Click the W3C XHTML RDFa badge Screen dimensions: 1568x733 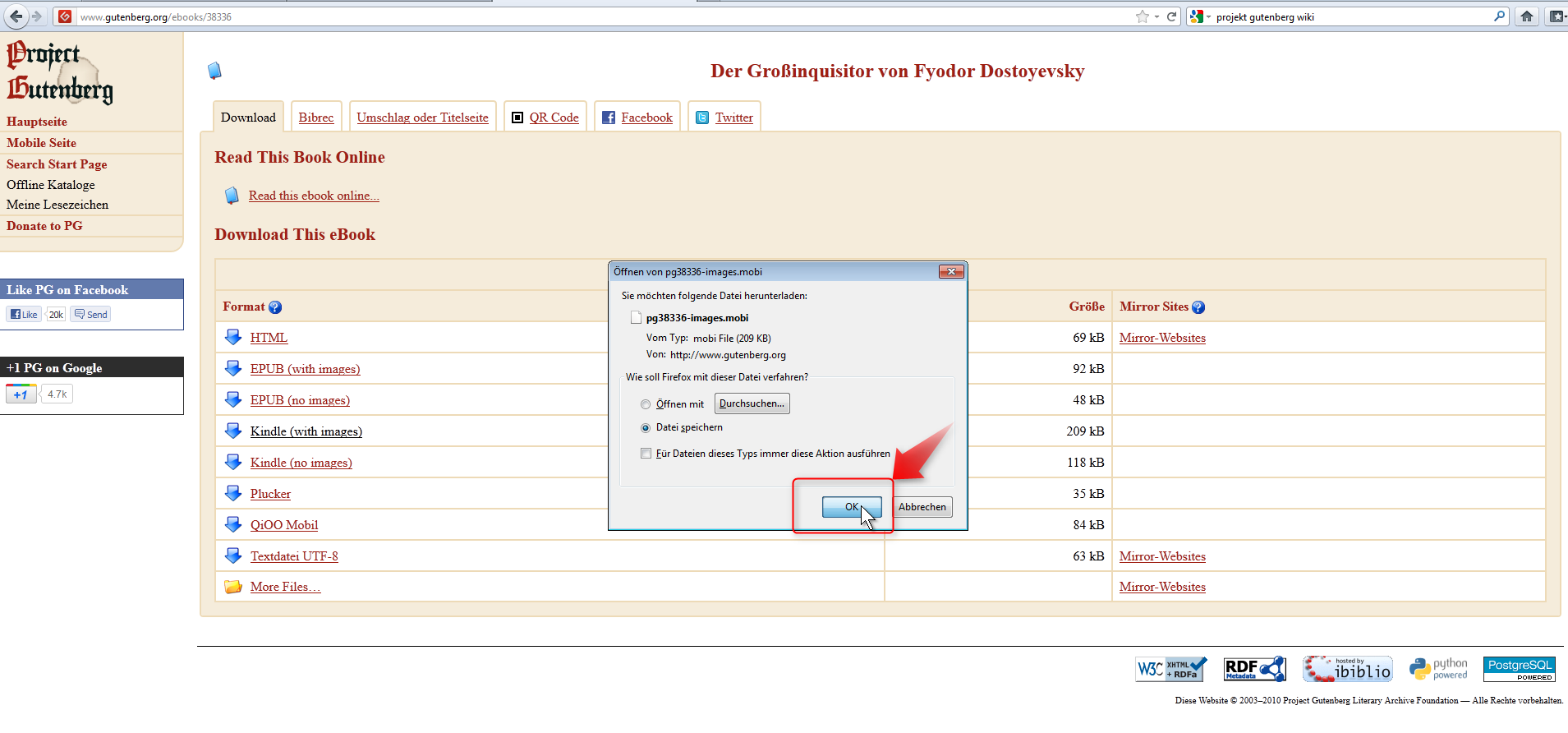pos(1171,669)
